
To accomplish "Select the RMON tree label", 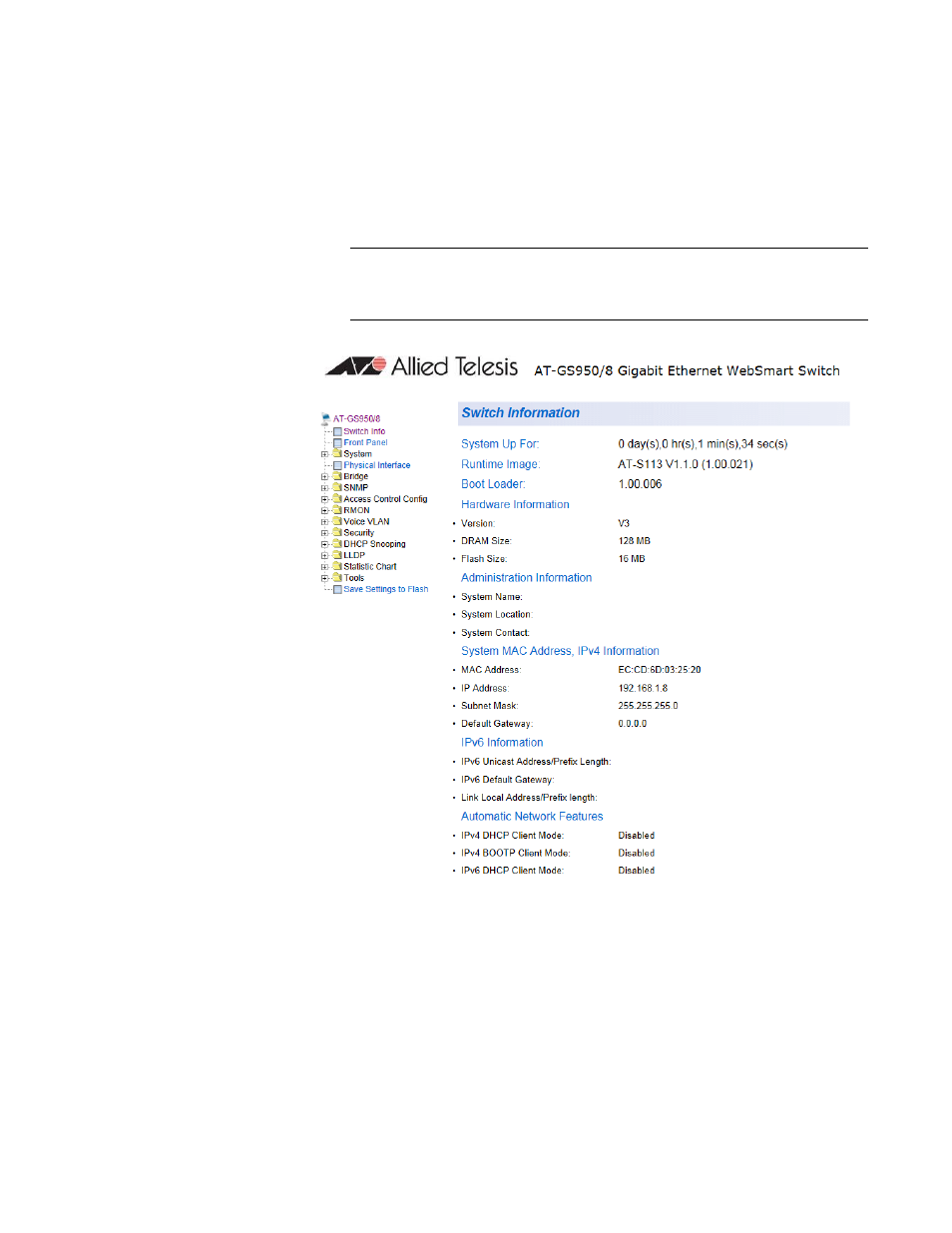I will click(356, 510).
